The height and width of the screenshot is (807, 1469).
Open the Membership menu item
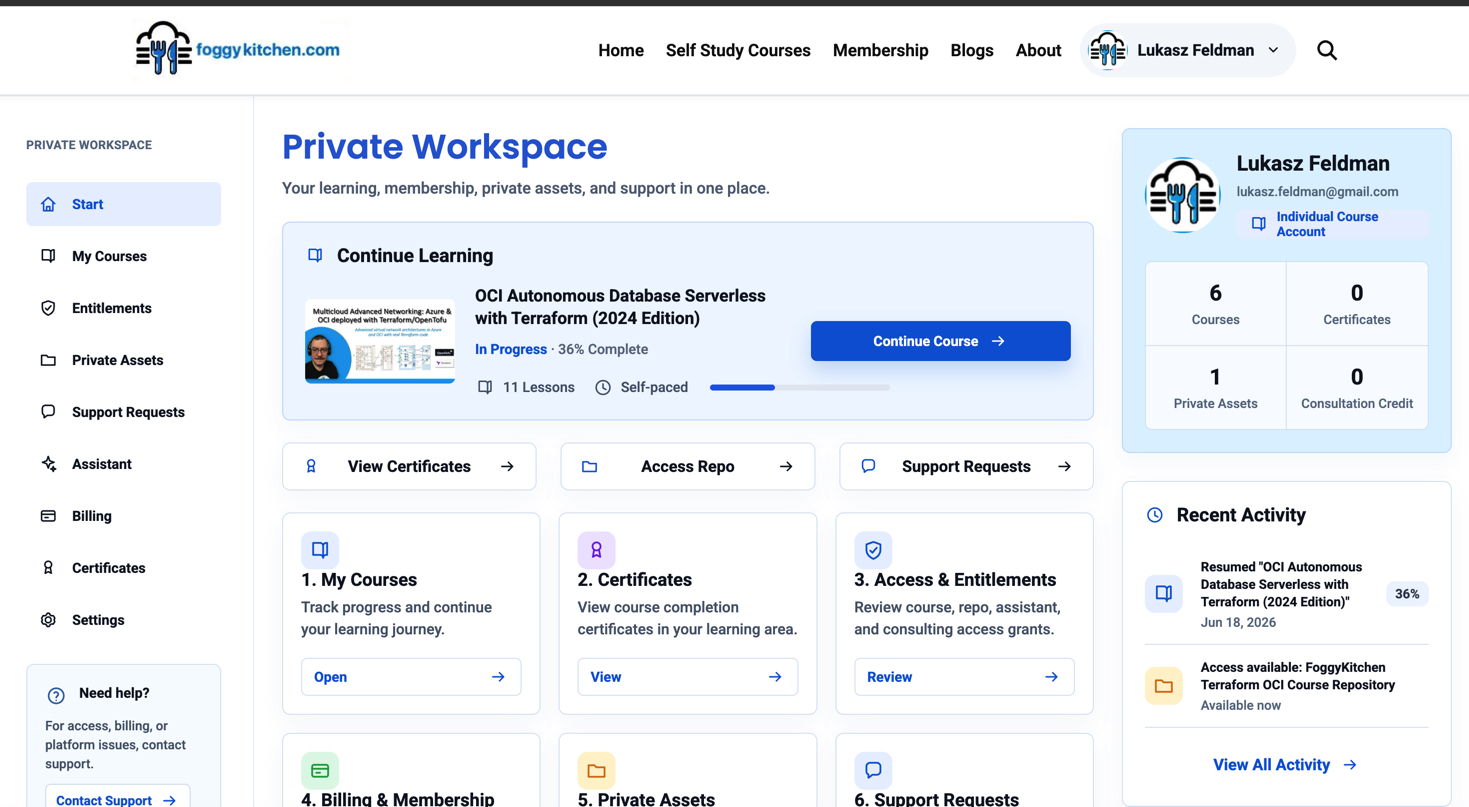880,50
